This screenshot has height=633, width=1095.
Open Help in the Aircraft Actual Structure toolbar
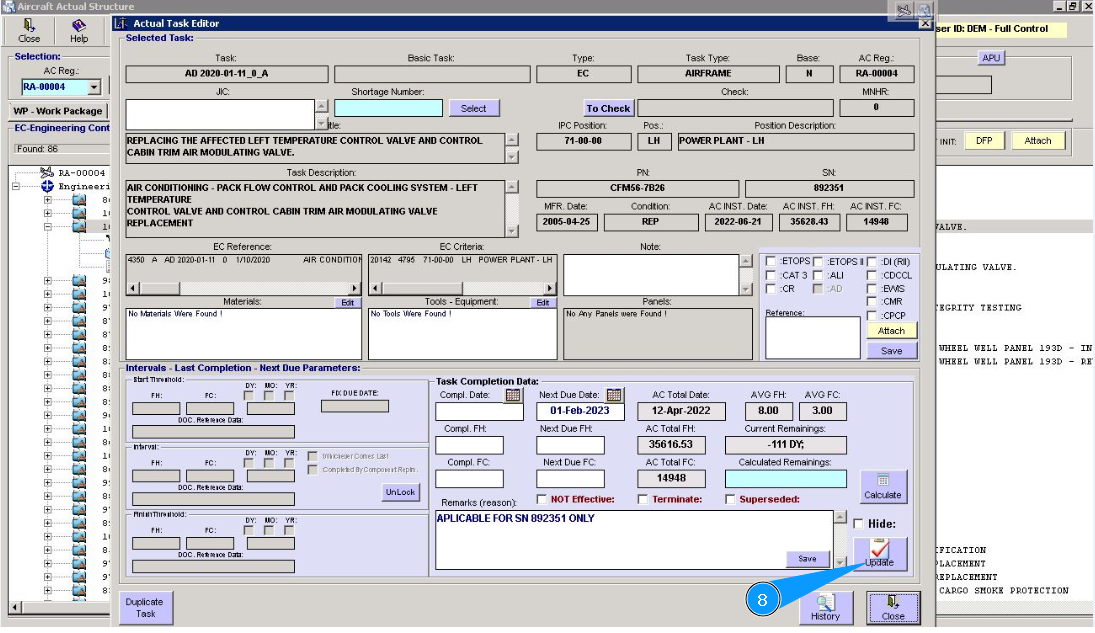(x=78, y=31)
